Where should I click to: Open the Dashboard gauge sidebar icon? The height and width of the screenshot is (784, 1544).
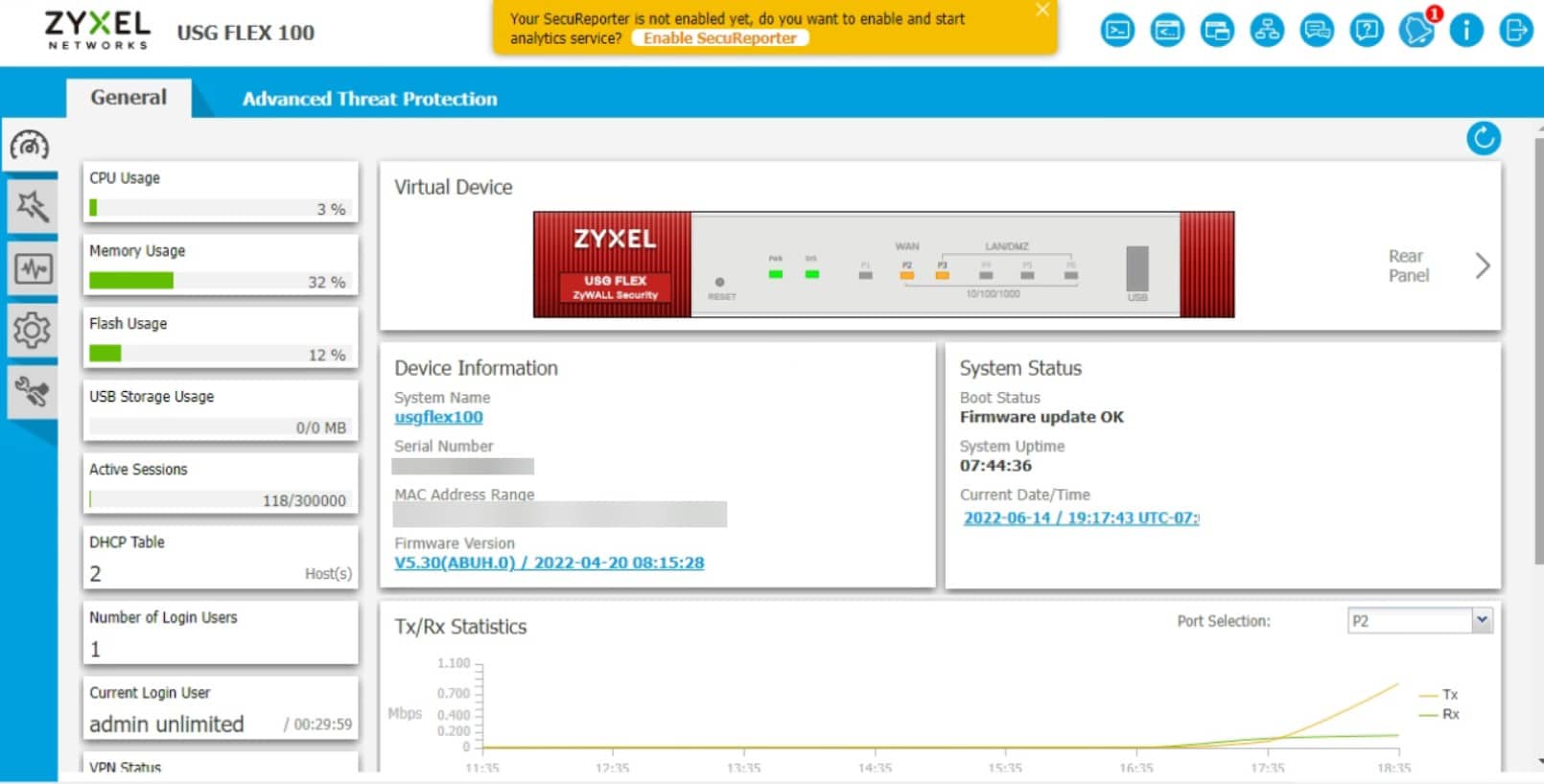(x=30, y=146)
